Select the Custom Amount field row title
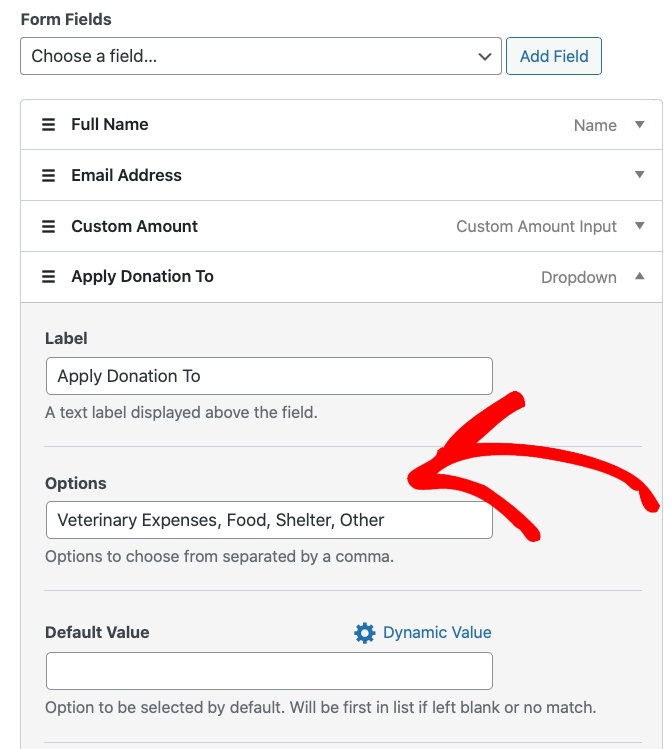 pos(134,227)
